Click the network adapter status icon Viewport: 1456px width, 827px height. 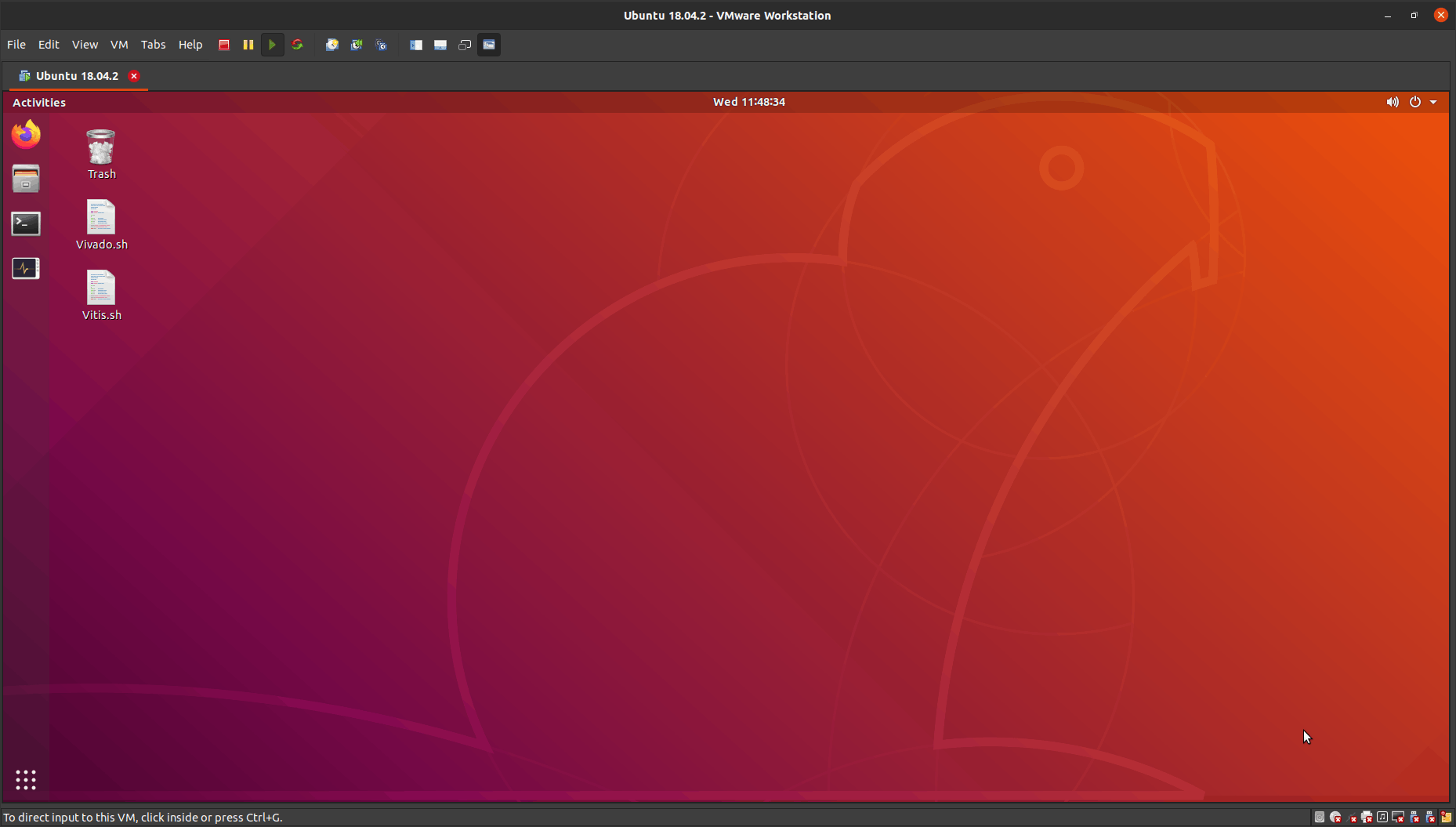click(1352, 818)
